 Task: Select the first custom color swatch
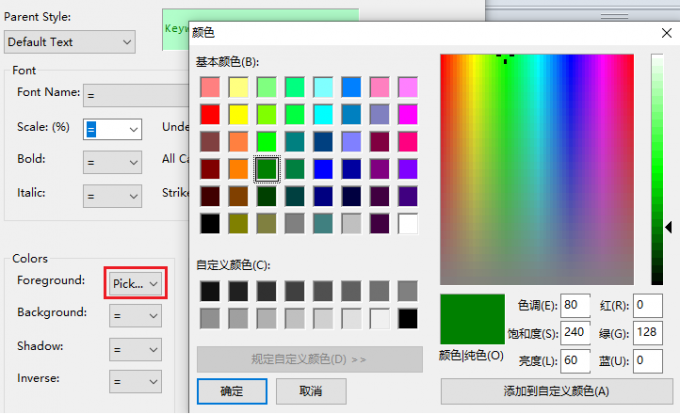pyautogui.click(x=210, y=291)
